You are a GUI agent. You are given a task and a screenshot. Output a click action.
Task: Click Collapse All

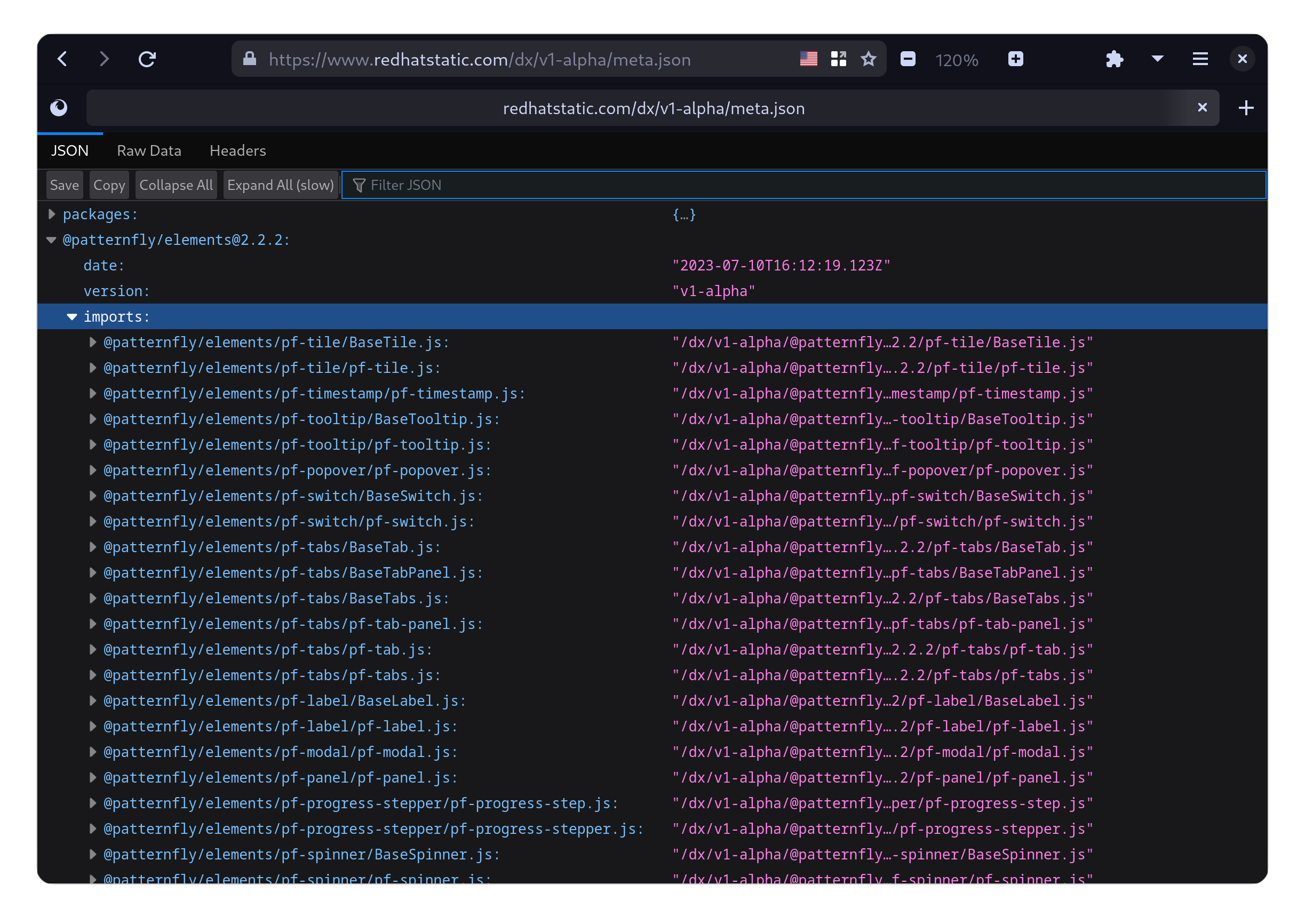pyautogui.click(x=177, y=185)
